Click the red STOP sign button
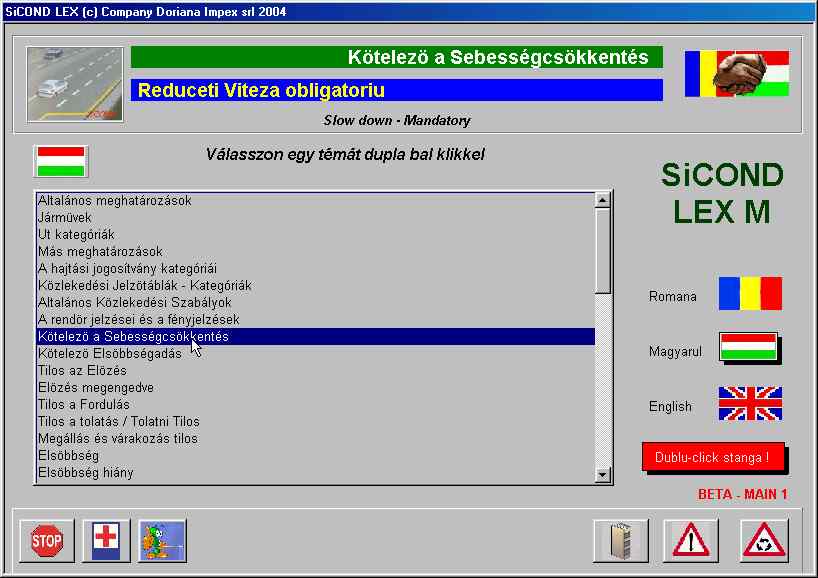 point(47,541)
